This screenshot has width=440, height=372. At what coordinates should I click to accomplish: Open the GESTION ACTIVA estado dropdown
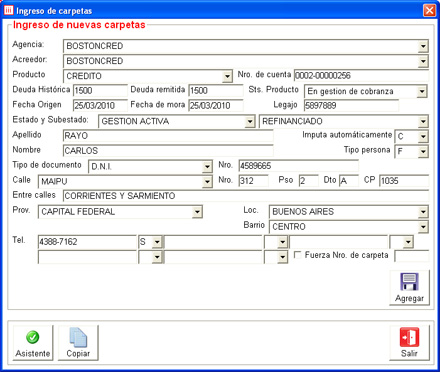coord(250,122)
